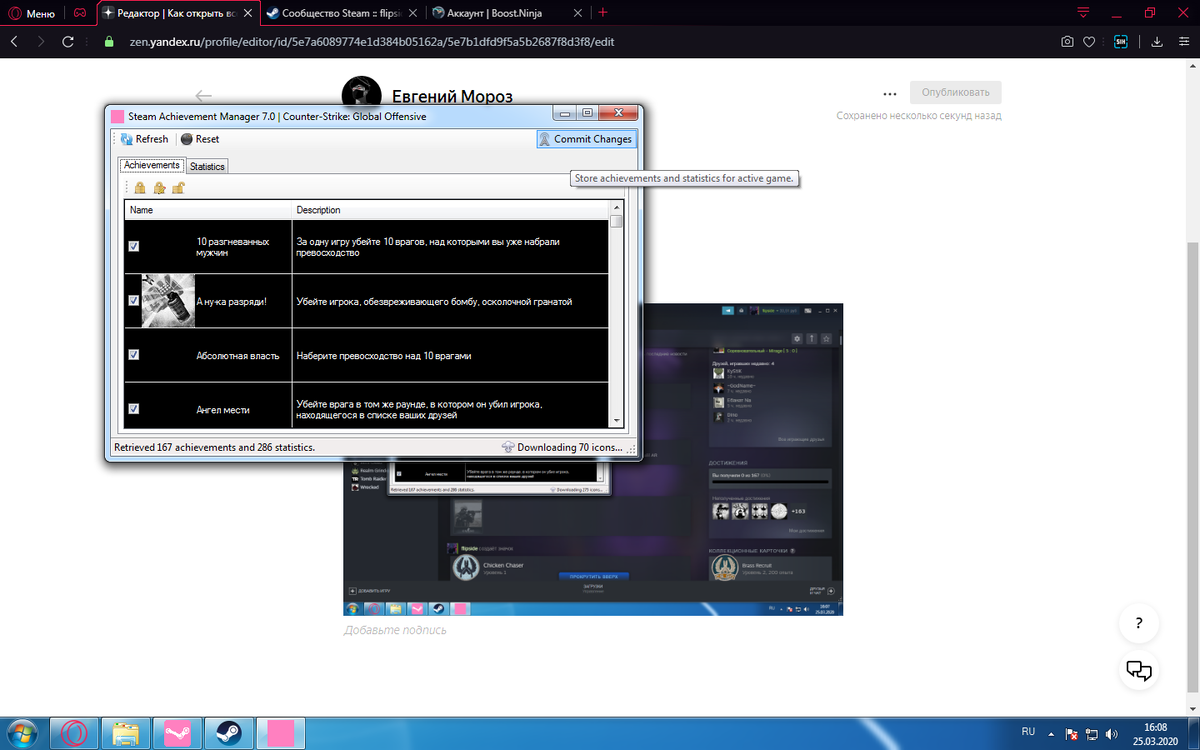
Task: Open a new browser tab with plus
Action: [603, 13]
